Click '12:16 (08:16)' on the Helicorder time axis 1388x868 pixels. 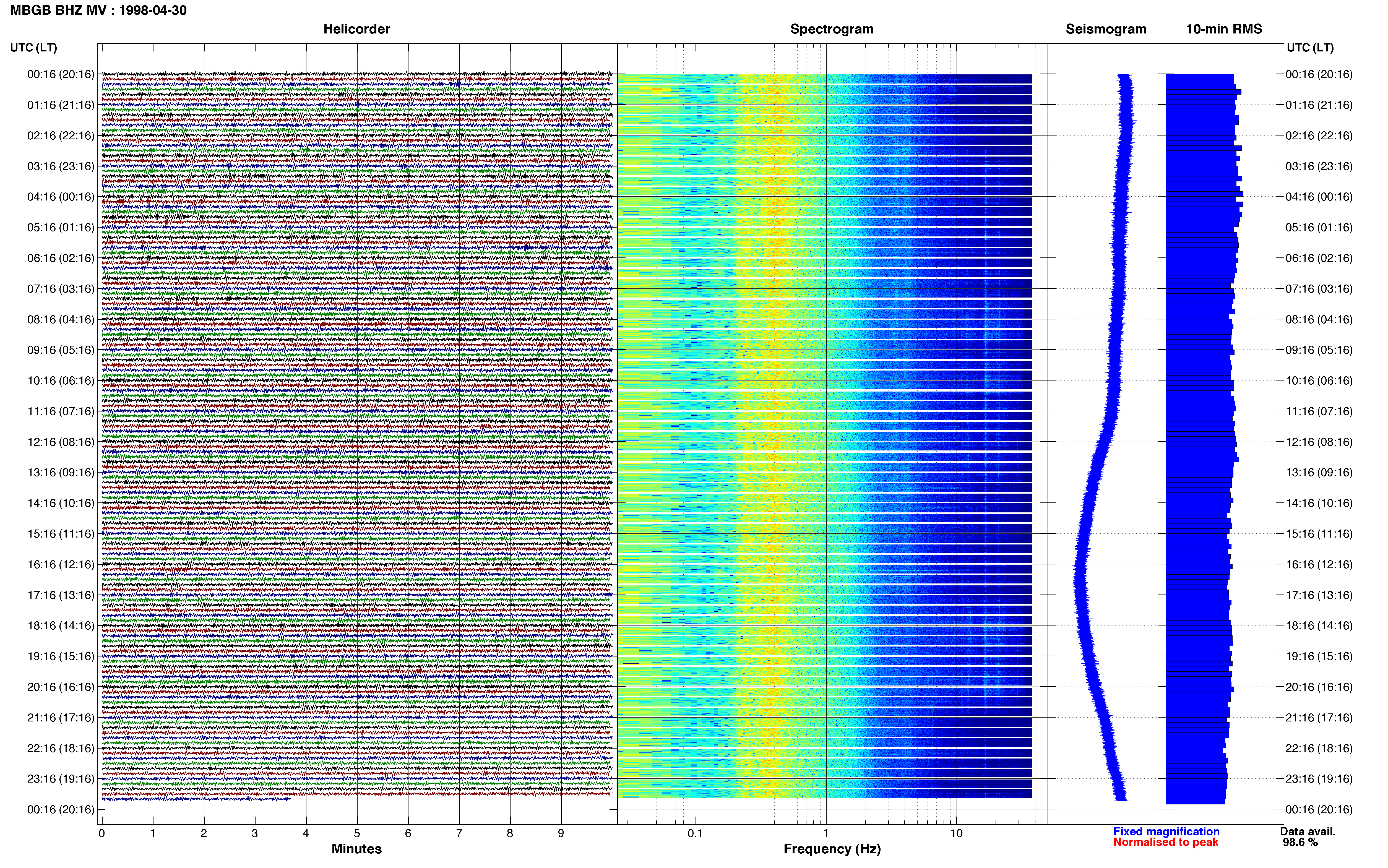point(61,442)
